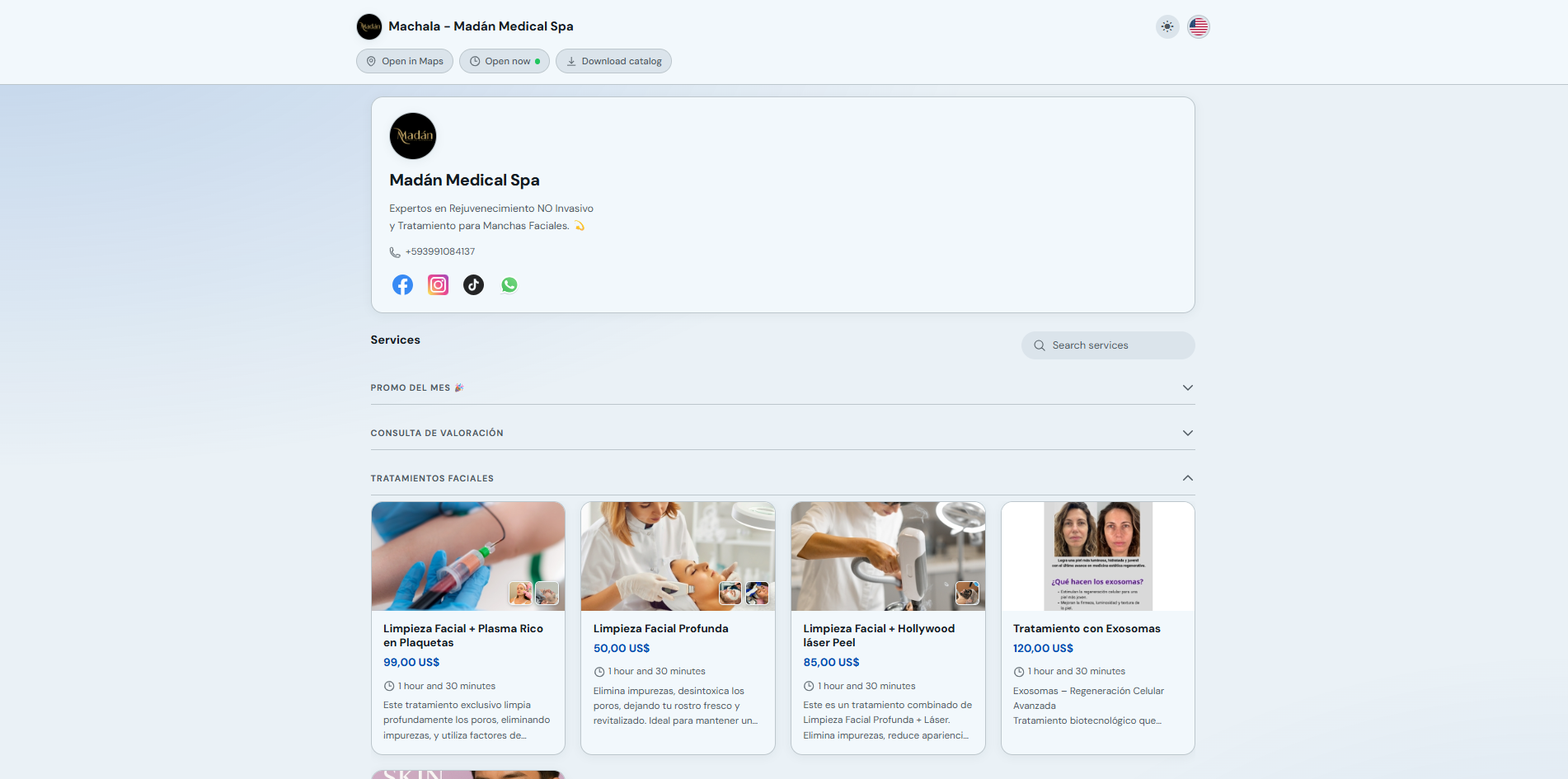The image size is (1568, 779).
Task: Click the Open now status button
Action: click(x=505, y=61)
